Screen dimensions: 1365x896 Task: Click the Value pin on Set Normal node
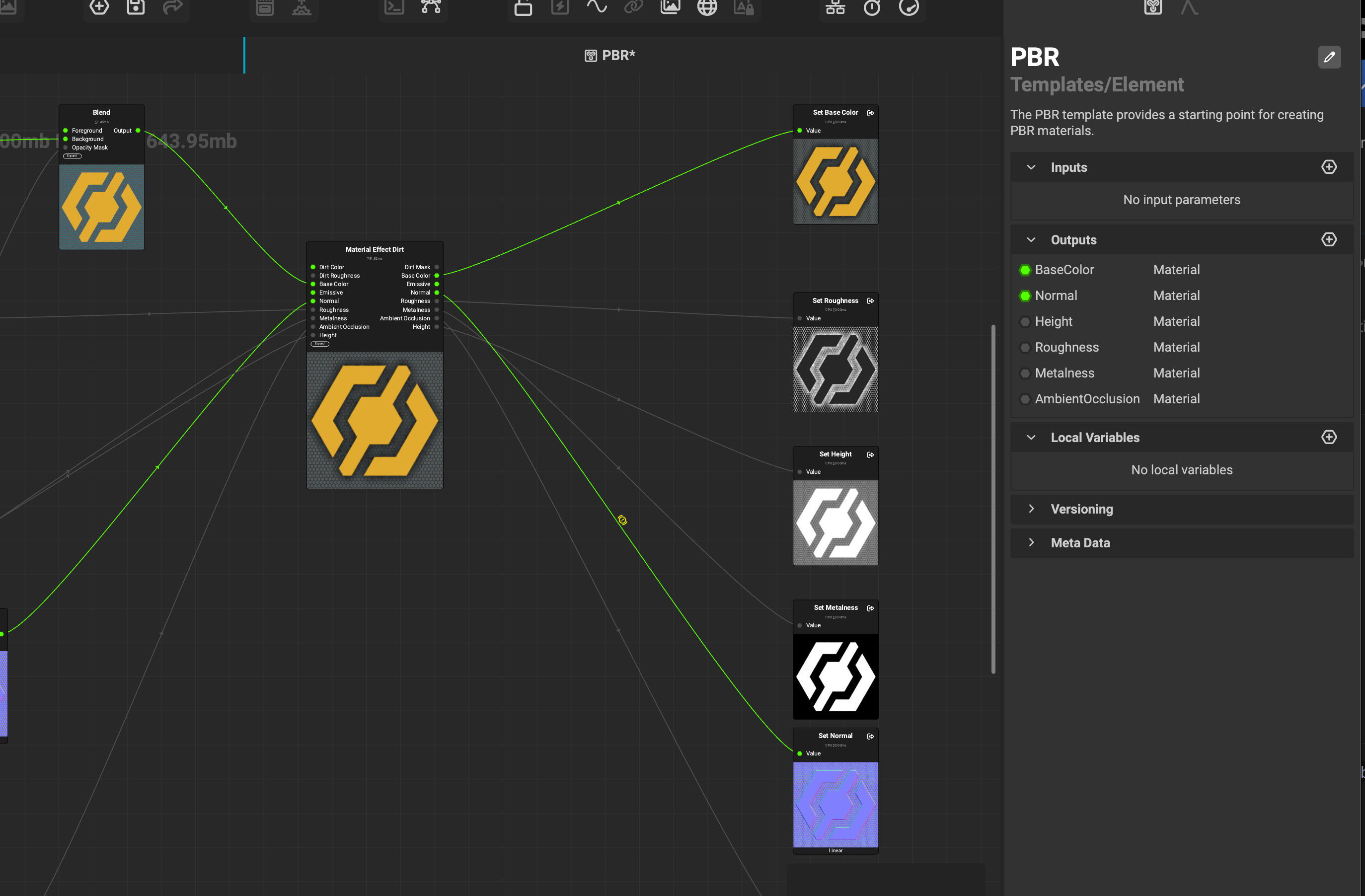pos(800,754)
